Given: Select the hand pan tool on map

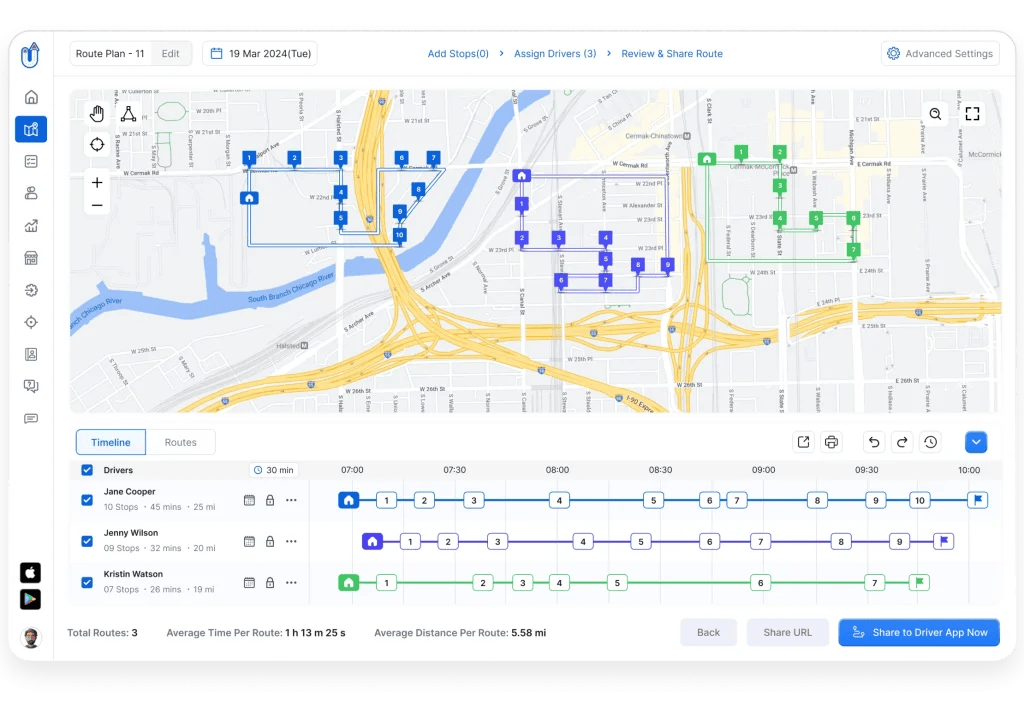Looking at the screenshot, I should 97,114.
